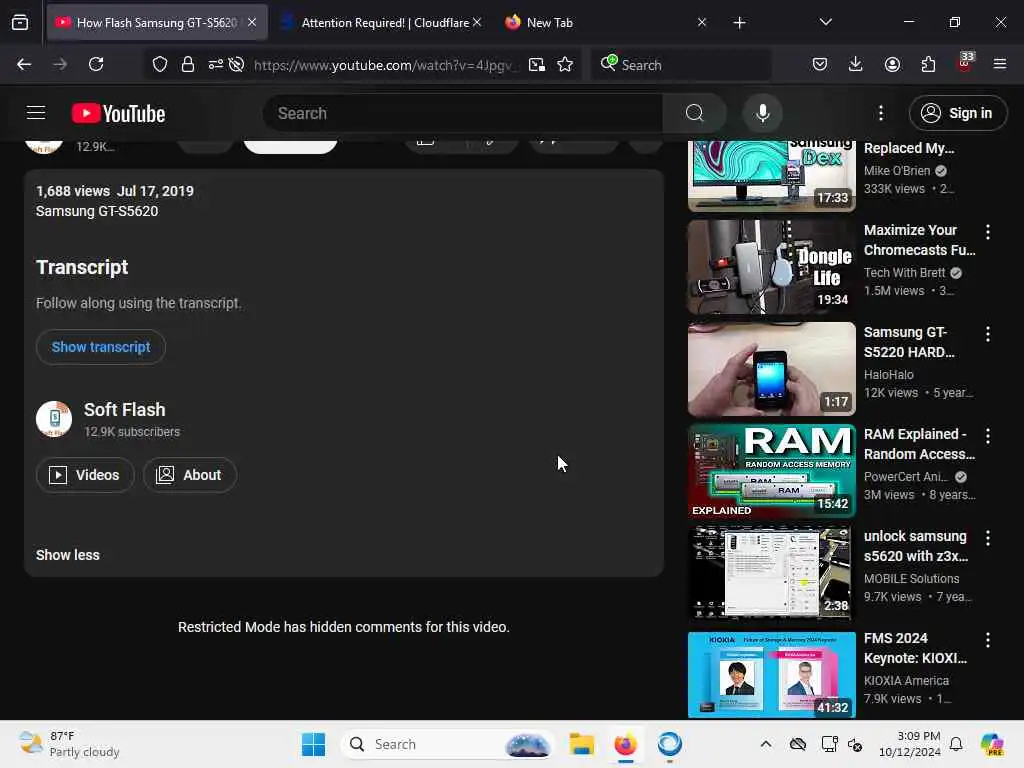The width and height of the screenshot is (1024, 768).
Task: Open the Firefox application menu
Action: (999, 64)
